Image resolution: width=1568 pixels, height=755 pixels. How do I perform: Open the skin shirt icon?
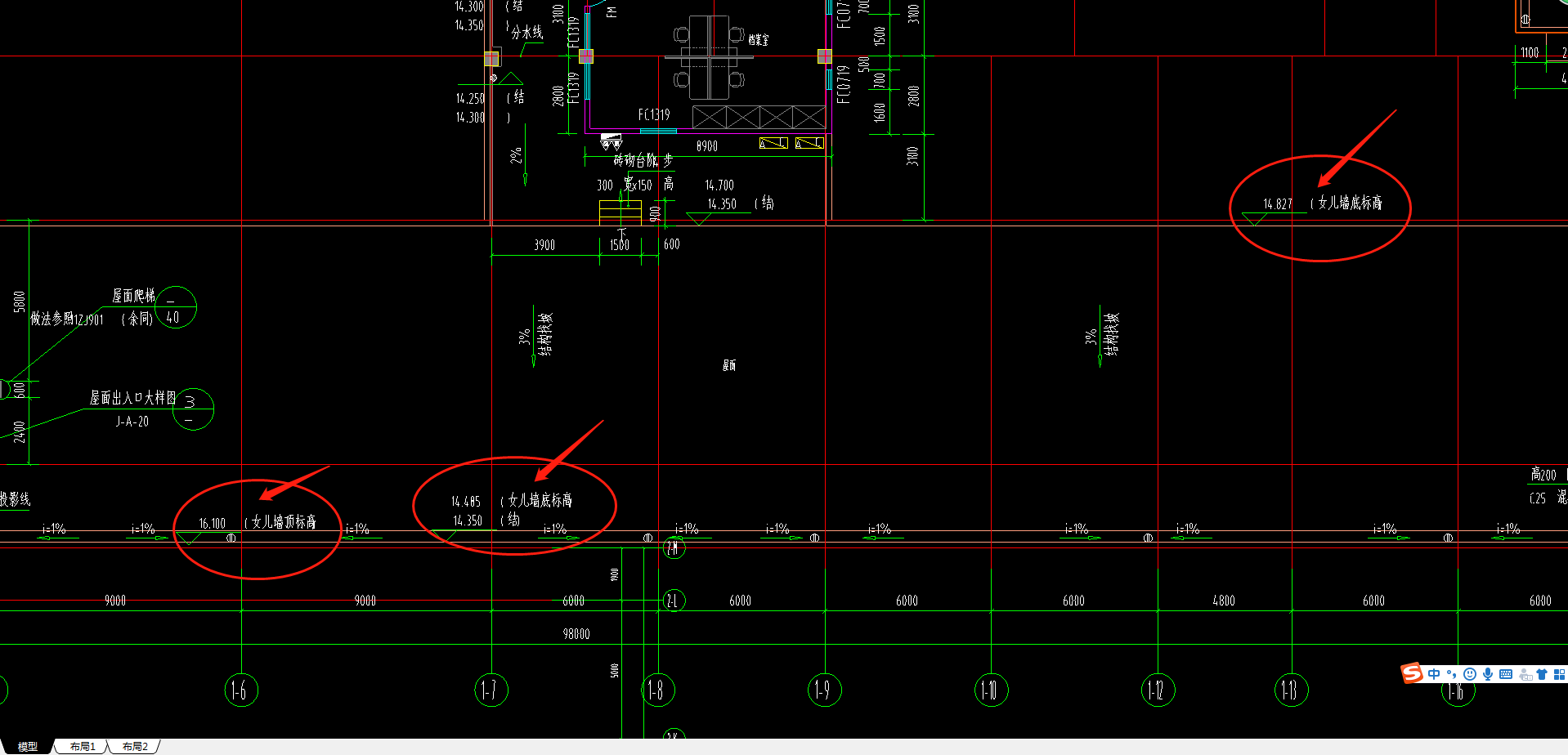[x=1542, y=674]
